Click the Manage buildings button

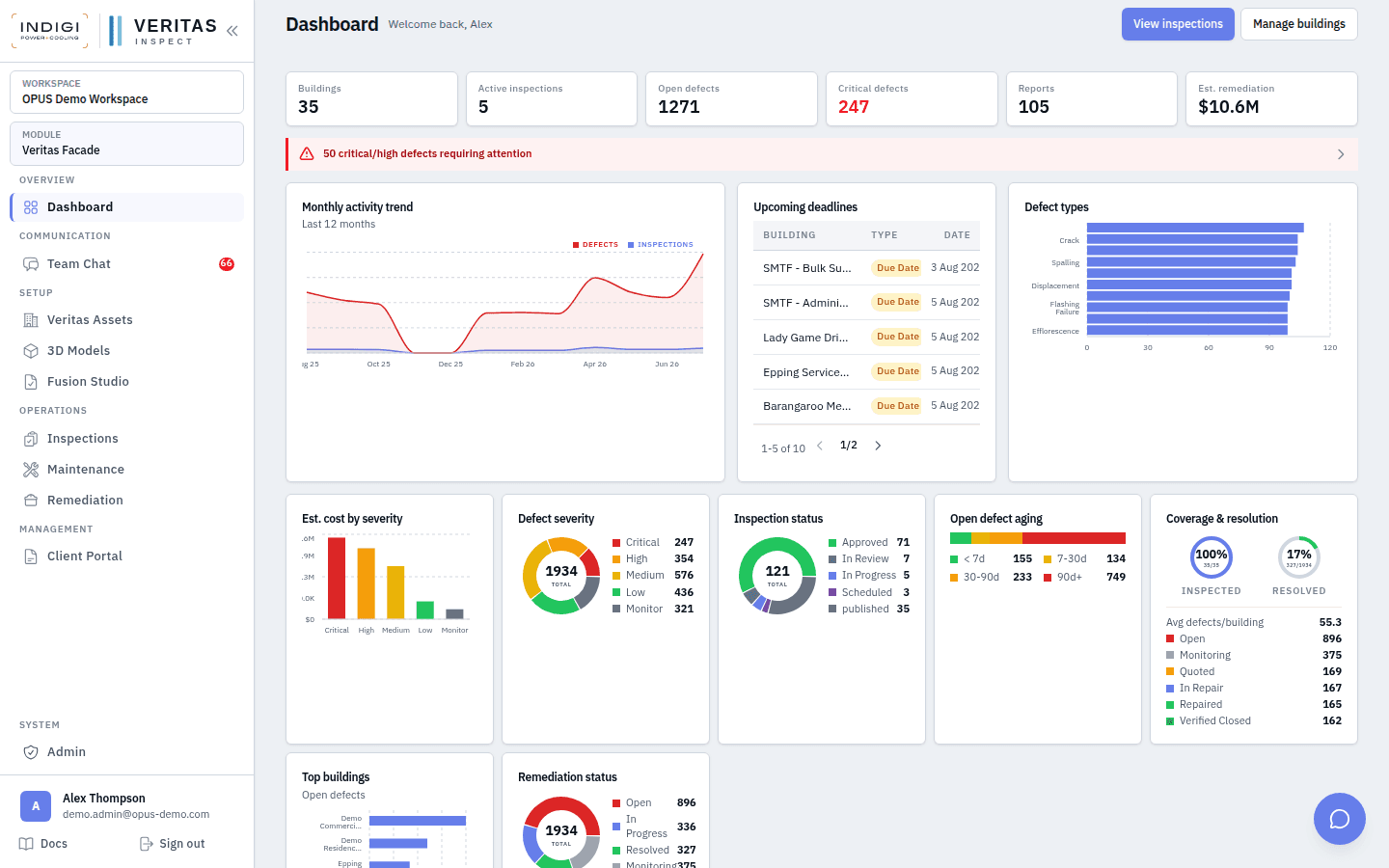point(1299,24)
